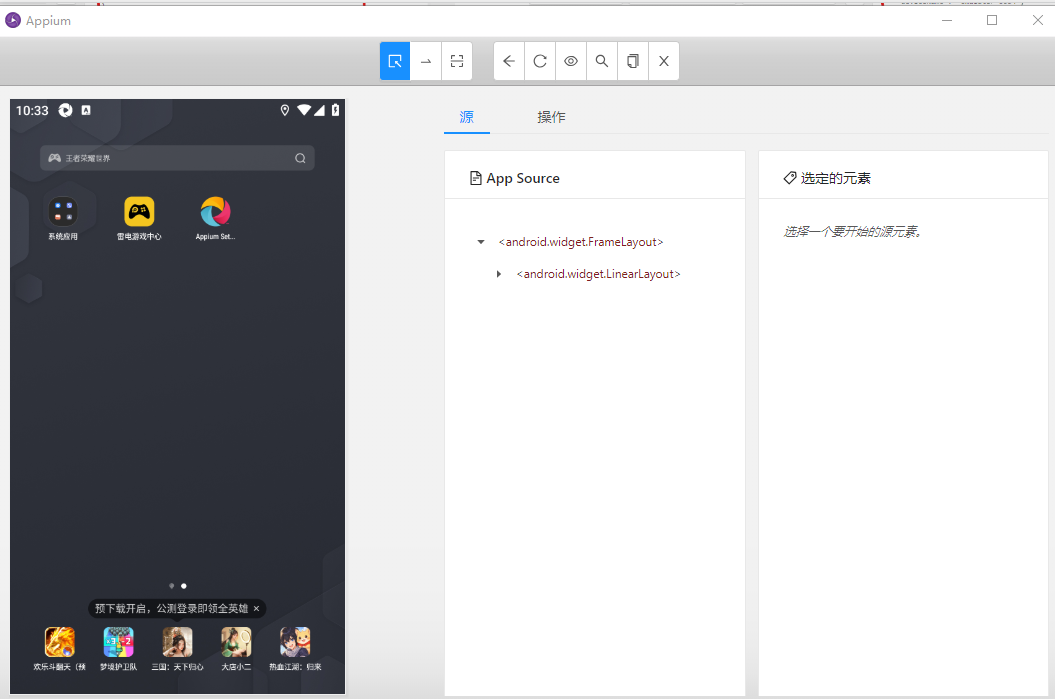Maximize the Appium window

click(992, 20)
